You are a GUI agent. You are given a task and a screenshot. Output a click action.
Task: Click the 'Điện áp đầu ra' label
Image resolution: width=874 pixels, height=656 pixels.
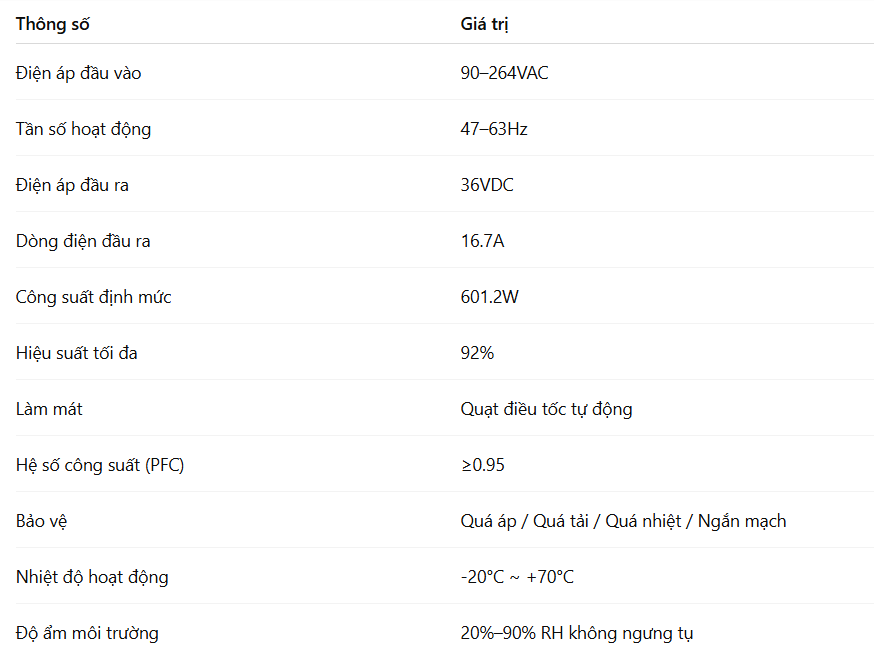(x=72, y=185)
